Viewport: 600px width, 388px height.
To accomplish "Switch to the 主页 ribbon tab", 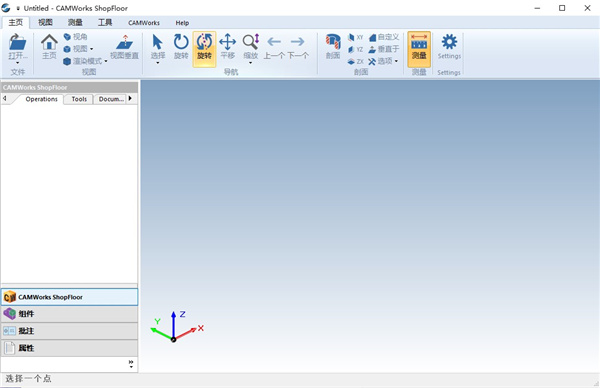I will (16, 23).
